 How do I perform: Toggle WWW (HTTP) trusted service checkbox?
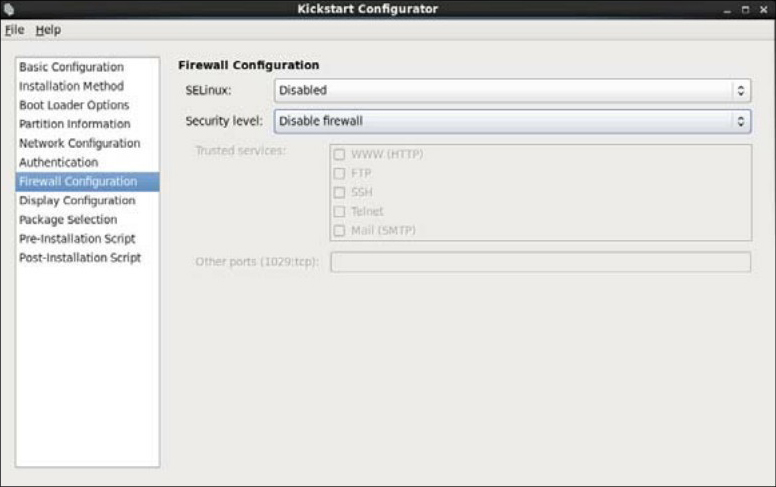click(x=339, y=154)
